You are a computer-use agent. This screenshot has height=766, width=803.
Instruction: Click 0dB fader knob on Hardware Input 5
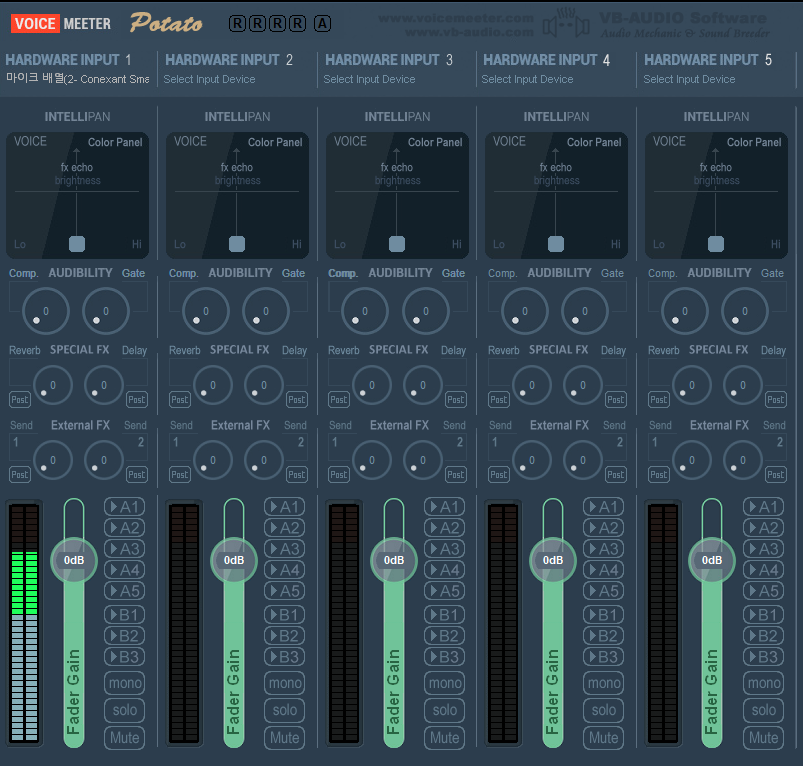coord(712,560)
